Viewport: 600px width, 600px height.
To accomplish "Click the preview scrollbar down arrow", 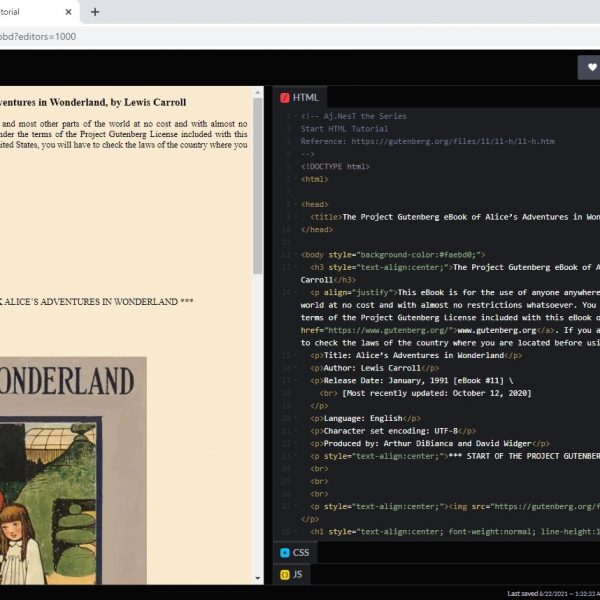I will coord(258,577).
